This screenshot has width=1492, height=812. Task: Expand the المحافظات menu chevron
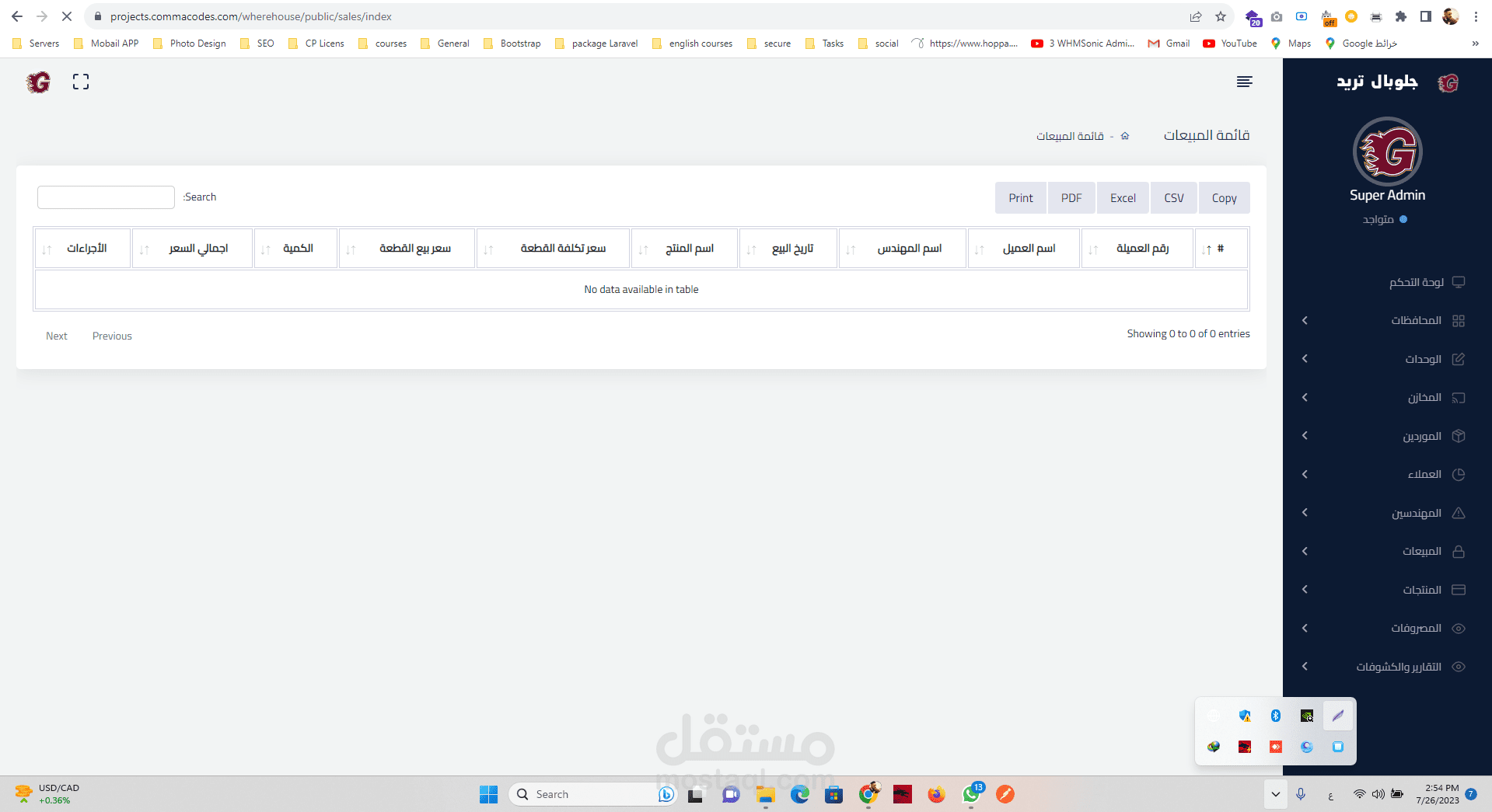tap(1305, 320)
